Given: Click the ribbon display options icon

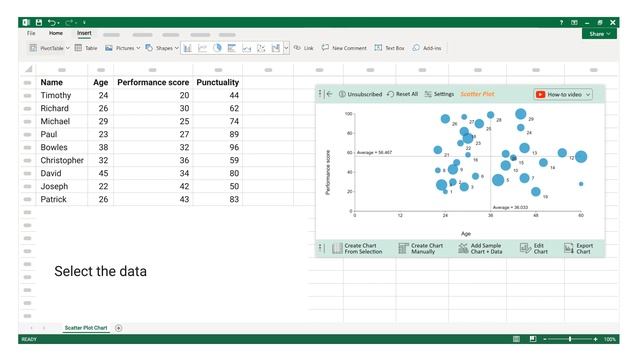Looking at the screenshot, I should tap(574, 22).
